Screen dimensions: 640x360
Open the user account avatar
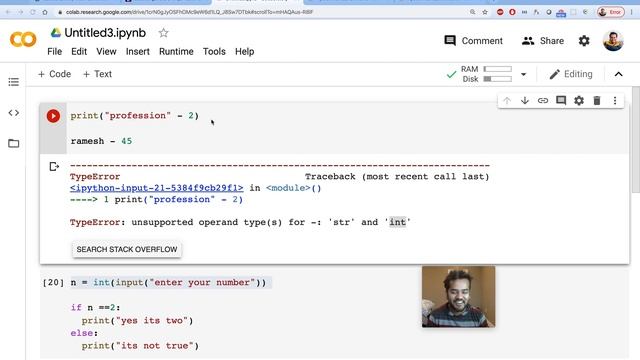(613, 41)
